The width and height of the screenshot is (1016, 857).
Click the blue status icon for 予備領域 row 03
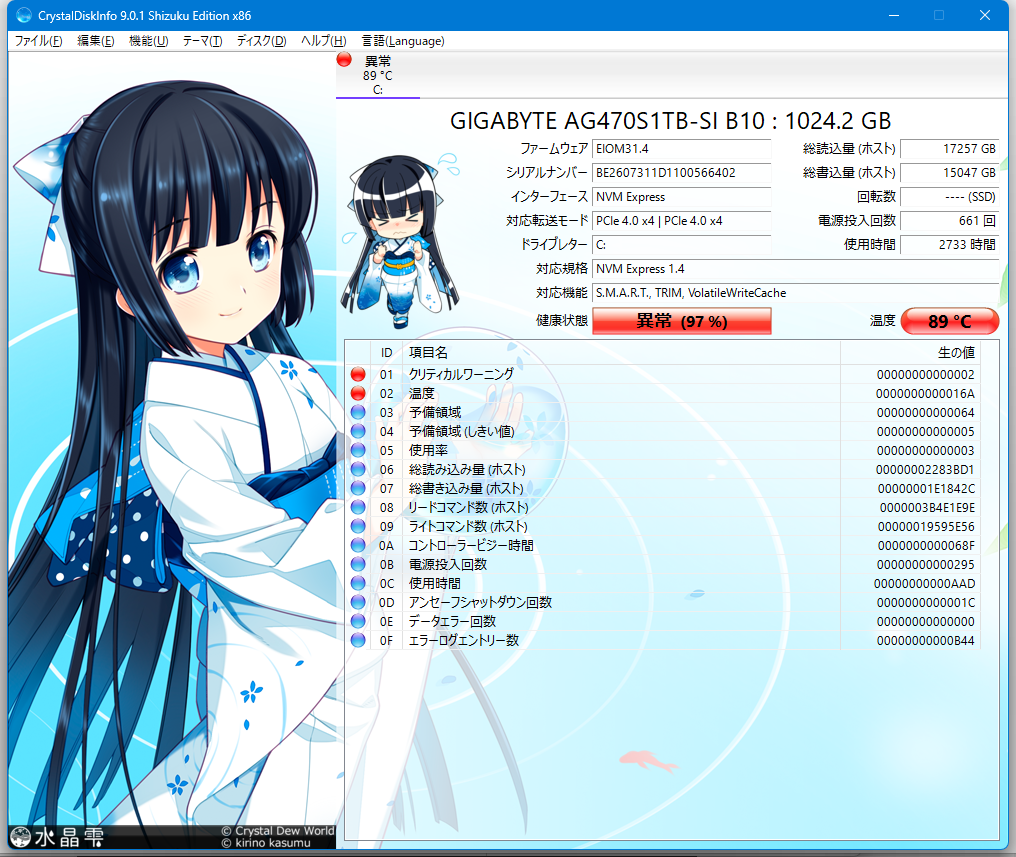coord(358,412)
